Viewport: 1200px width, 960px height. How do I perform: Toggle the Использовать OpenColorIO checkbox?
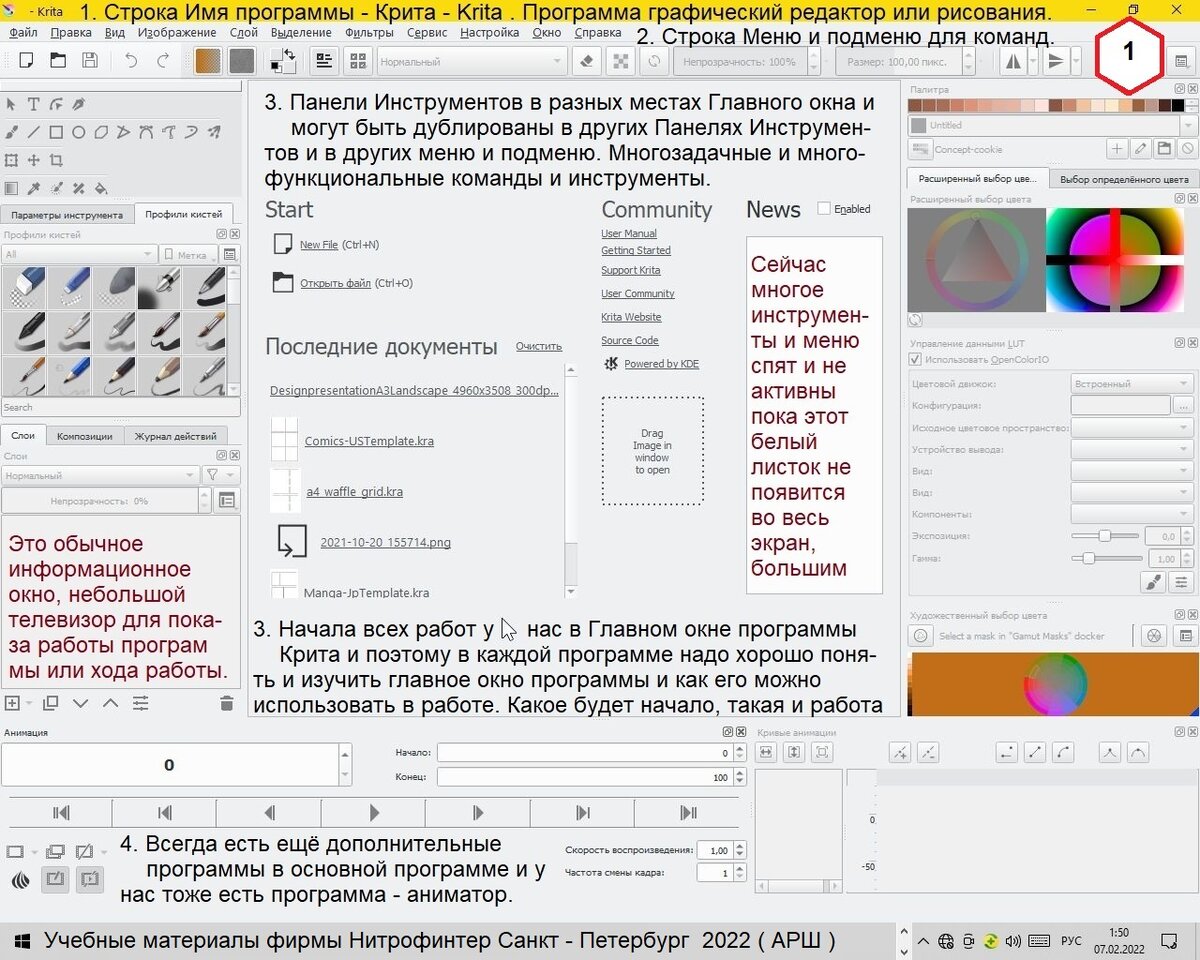[x=914, y=359]
